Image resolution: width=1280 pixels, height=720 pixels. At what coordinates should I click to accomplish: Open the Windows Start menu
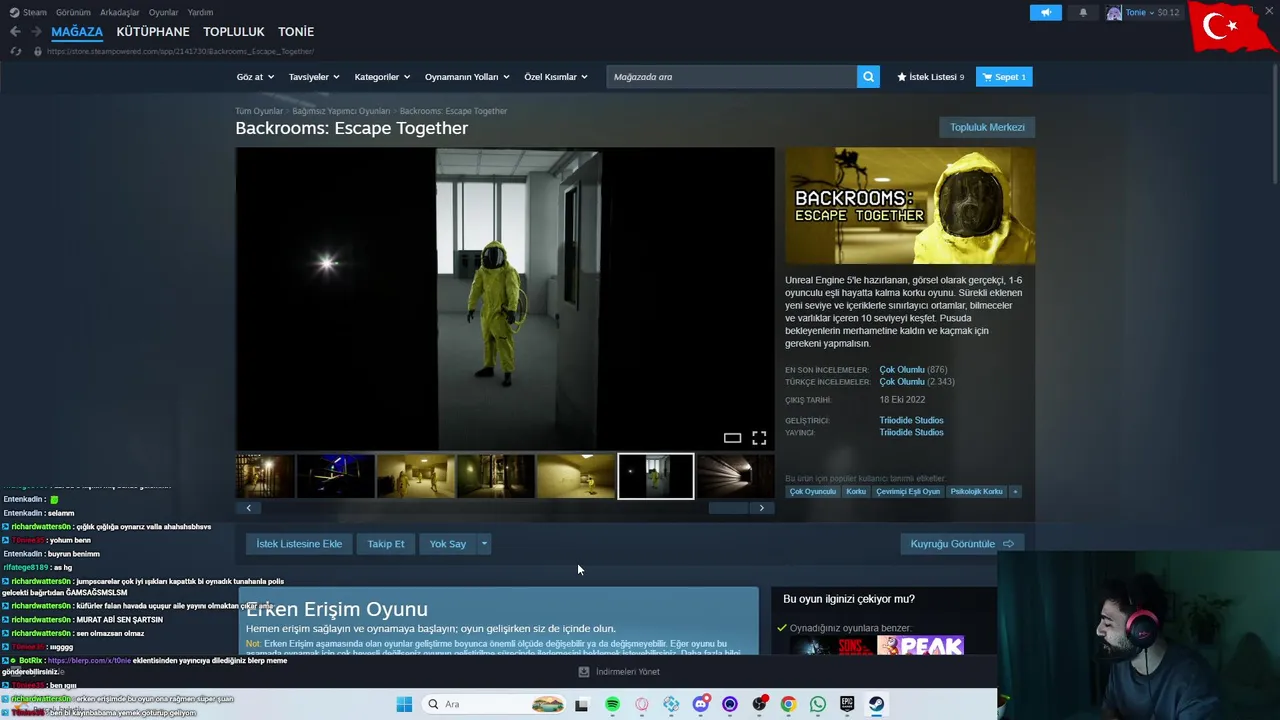(404, 704)
